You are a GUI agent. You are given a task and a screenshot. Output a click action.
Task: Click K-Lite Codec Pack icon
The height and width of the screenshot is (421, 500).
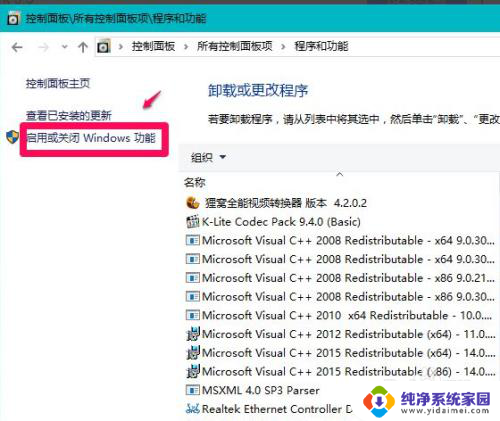[x=193, y=222]
